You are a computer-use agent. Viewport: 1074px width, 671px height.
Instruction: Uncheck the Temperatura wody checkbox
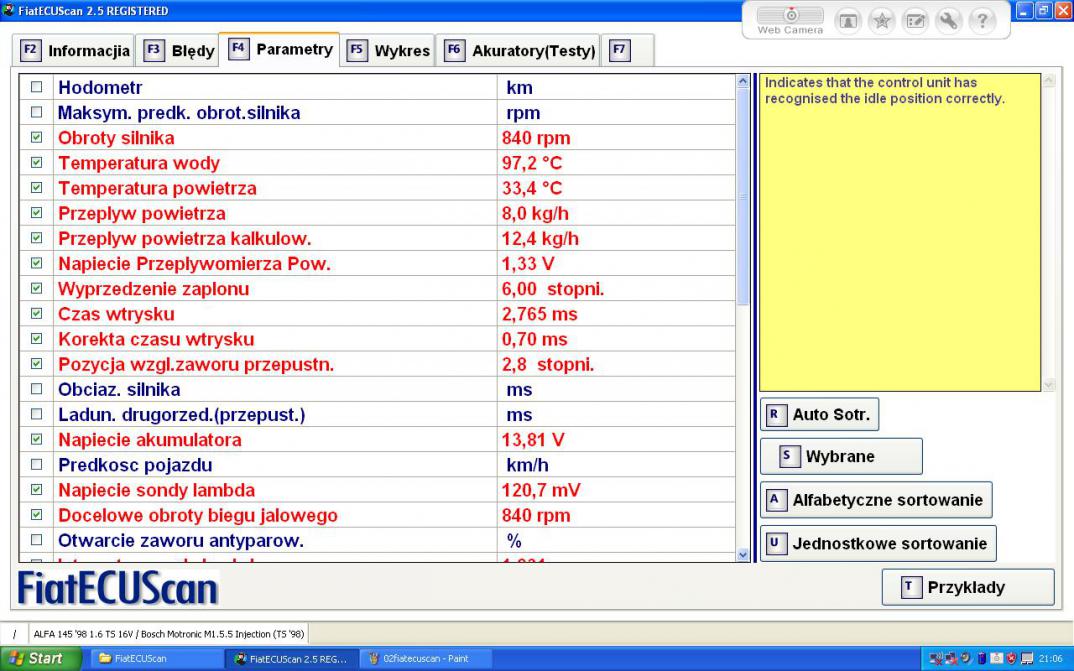pyautogui.click(x=36, y=163)
